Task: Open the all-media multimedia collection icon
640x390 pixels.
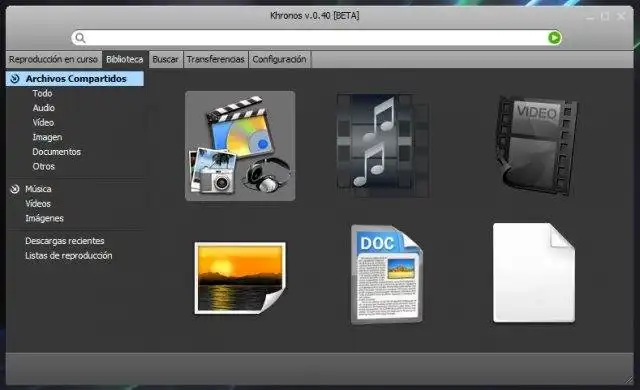Action: (240, 146)
